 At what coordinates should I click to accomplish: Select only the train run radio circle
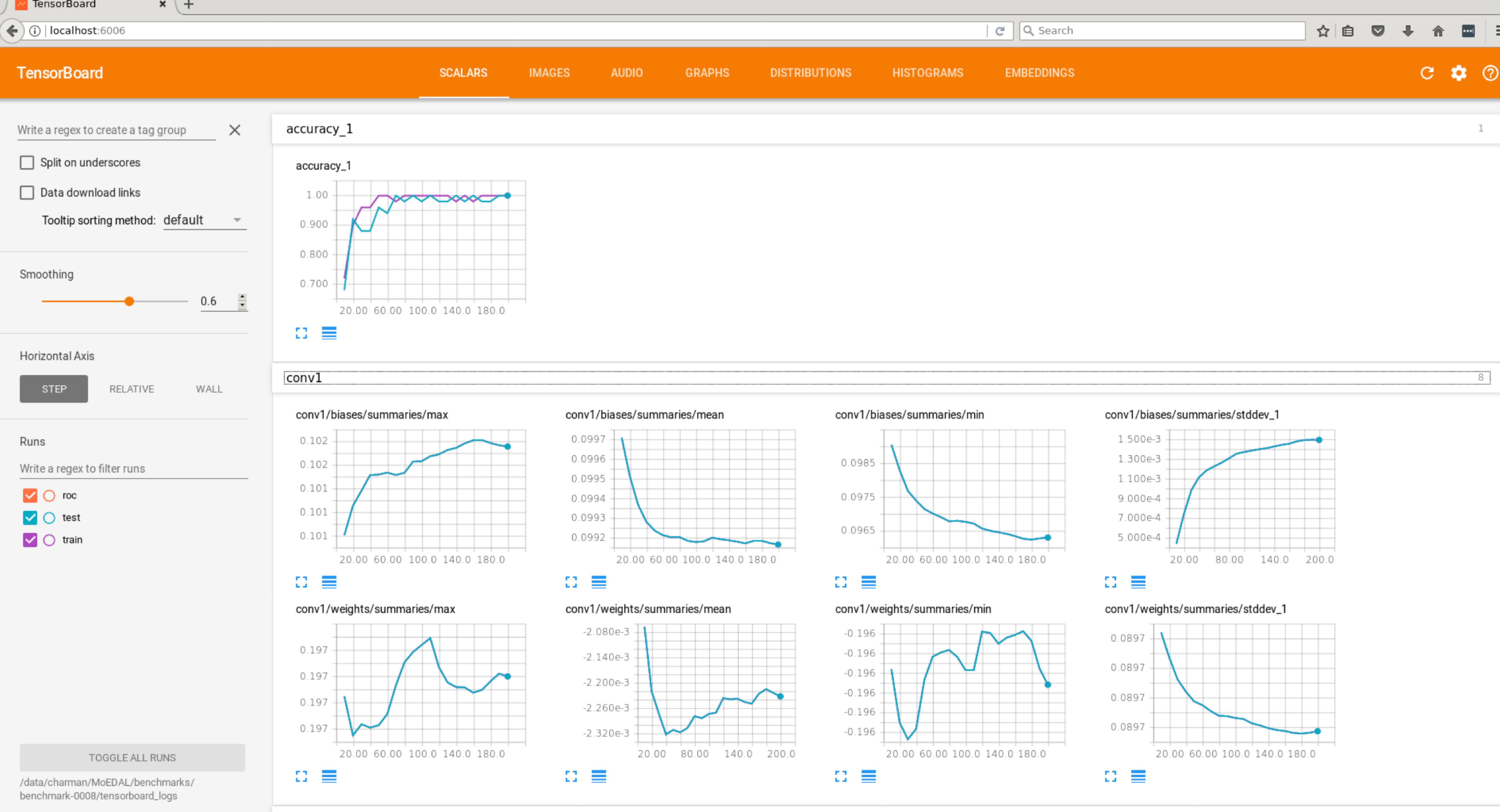coord(50,540)
